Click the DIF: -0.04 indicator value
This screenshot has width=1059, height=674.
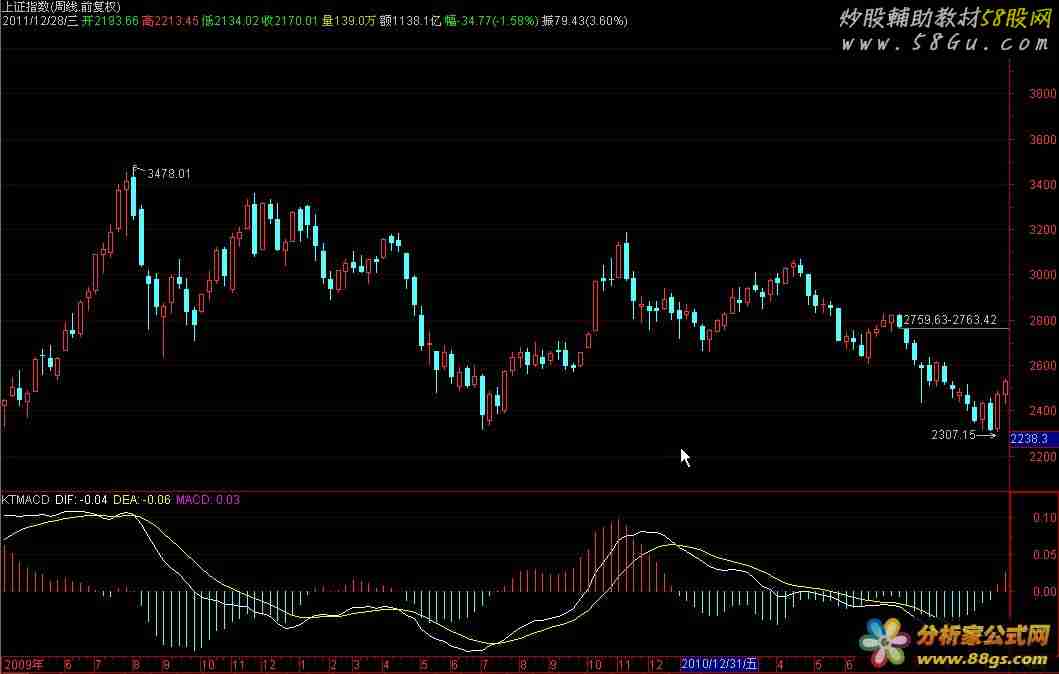pyautogui.click(x=81, y=500)
